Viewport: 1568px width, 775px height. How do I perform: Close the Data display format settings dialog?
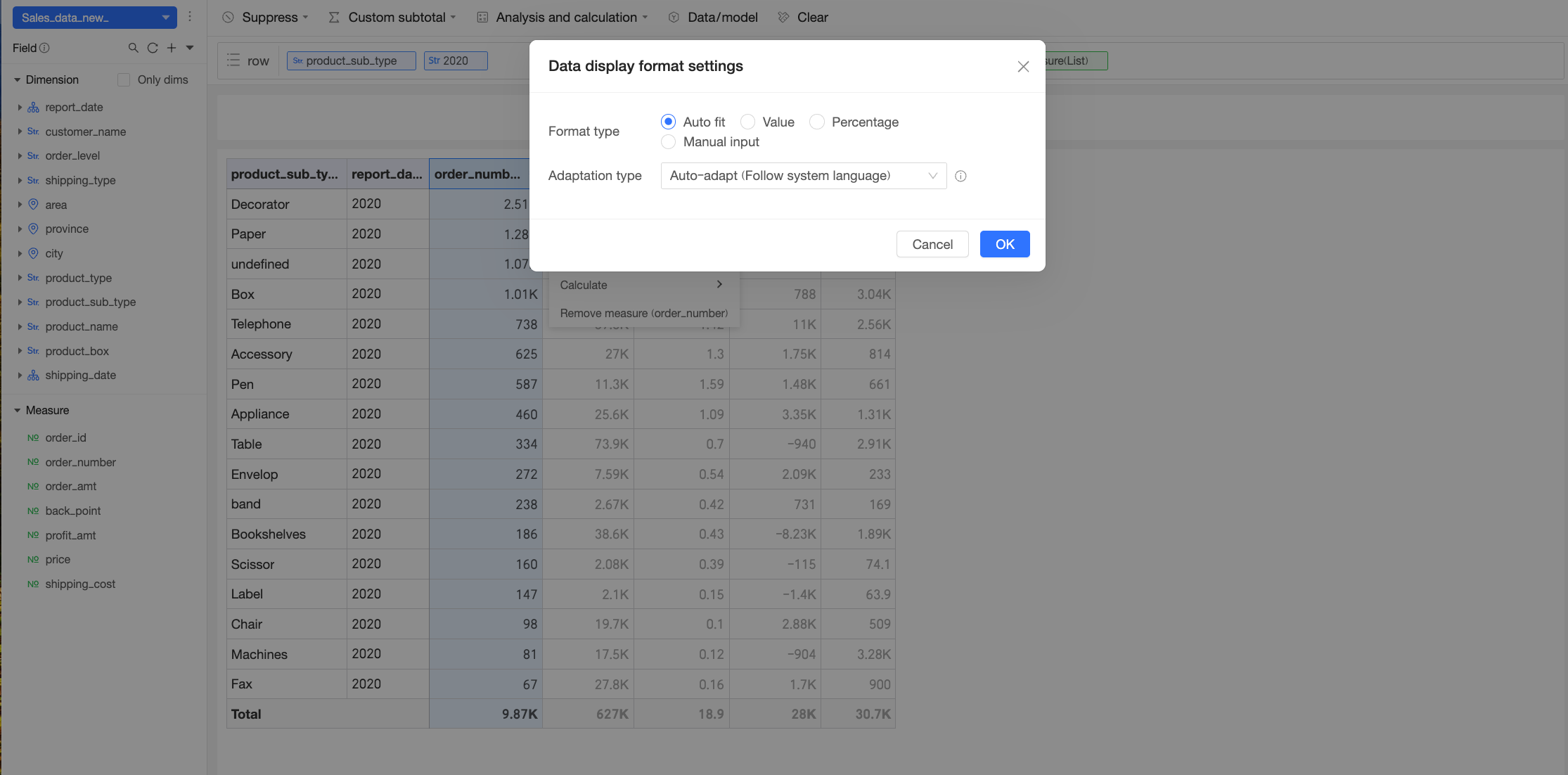coord(1023,66)
